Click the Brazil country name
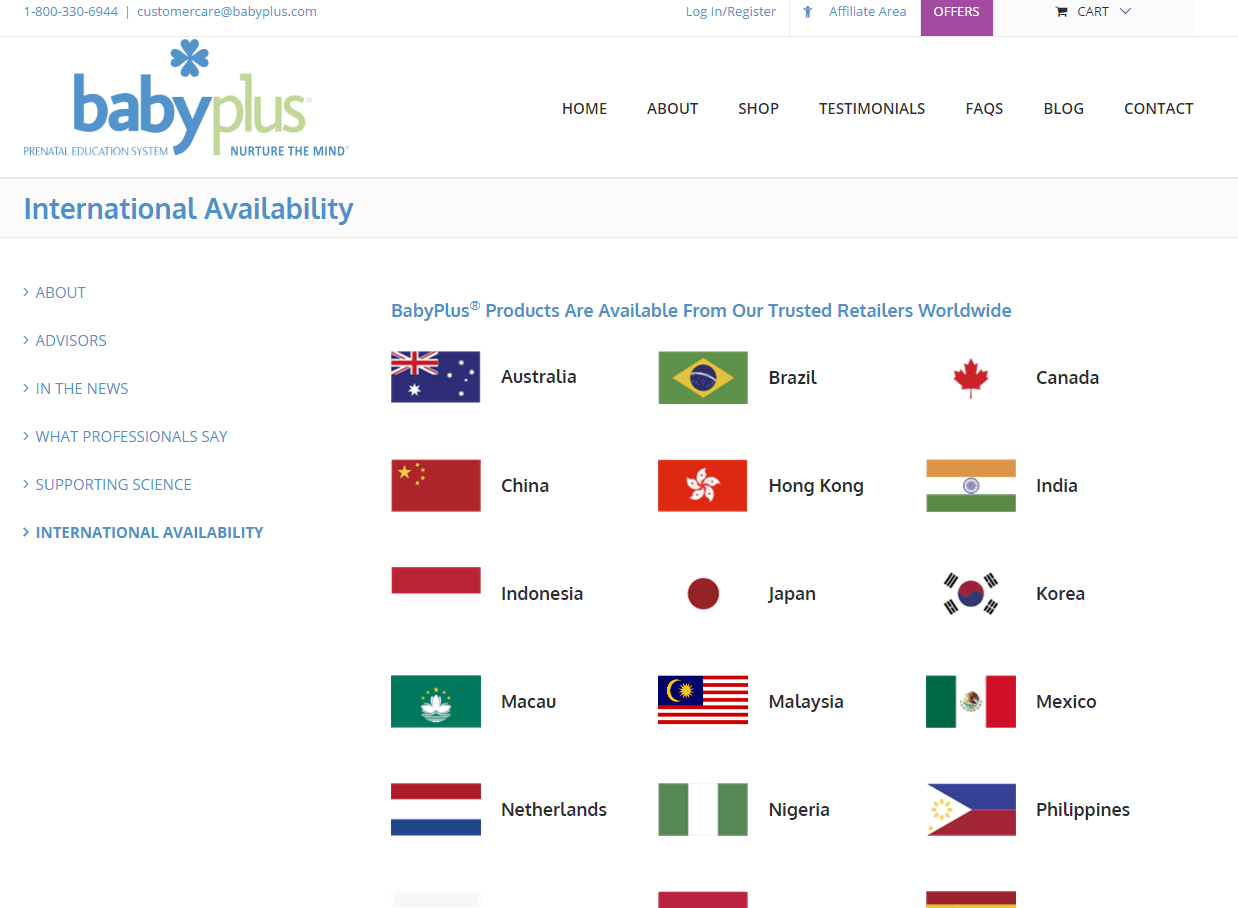Viewport: 1238px width, 908px height. pyautogui.click(x=792, y=377)
